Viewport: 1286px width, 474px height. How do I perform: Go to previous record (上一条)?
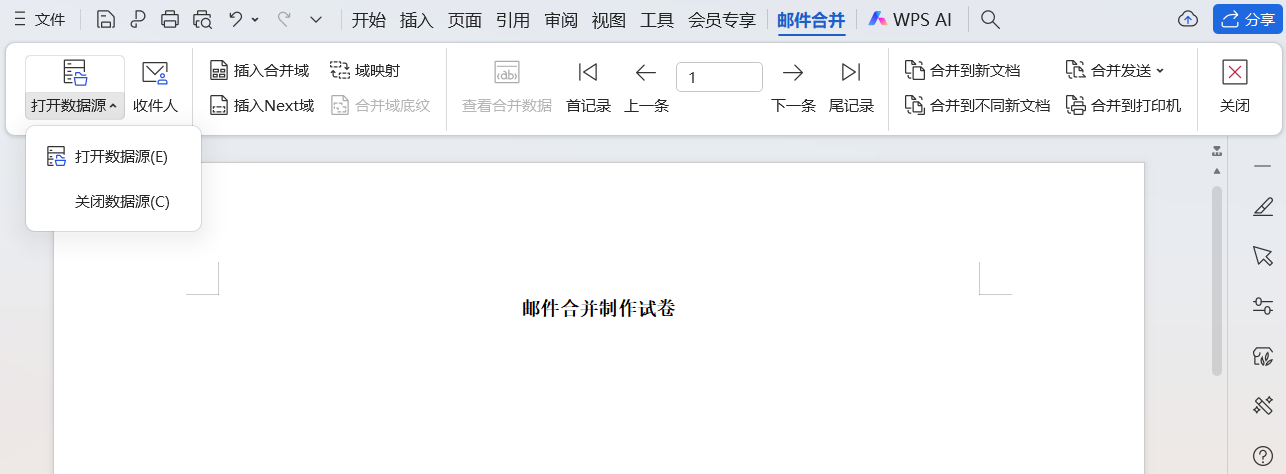click(646, 86)
